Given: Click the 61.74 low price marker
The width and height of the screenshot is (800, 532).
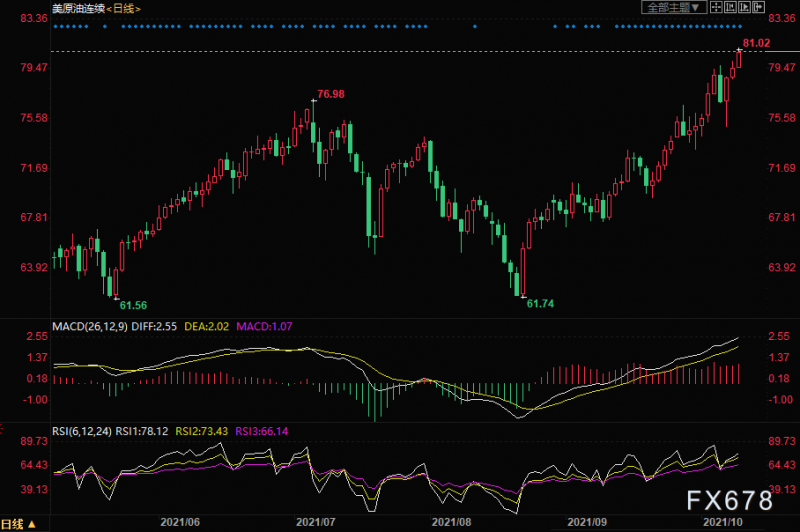Looking at the screenshot, I should pyautogui.click(x=539, y=302).
